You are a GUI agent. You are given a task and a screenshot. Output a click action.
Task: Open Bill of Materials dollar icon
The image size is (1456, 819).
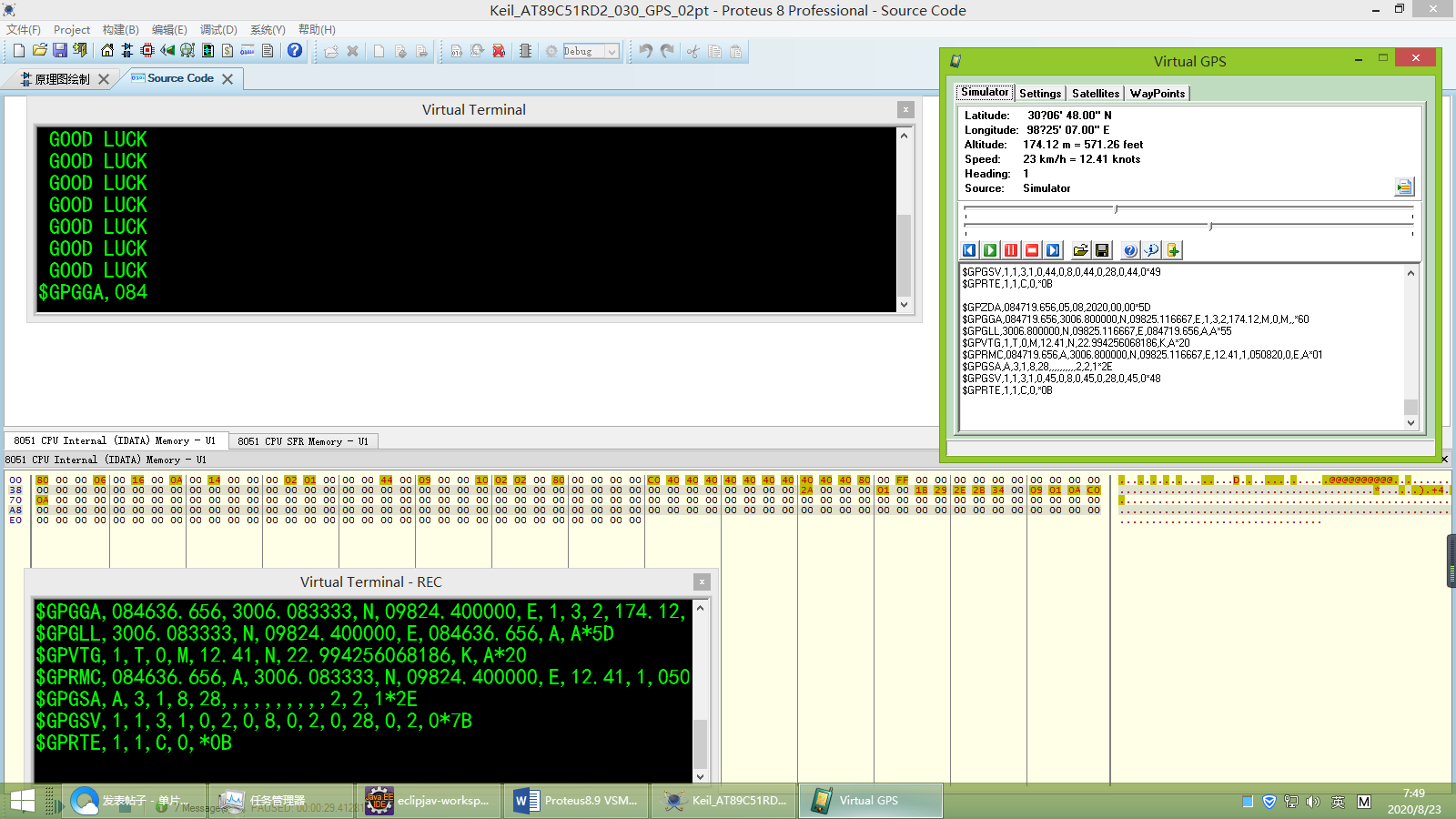coord(227,51)
